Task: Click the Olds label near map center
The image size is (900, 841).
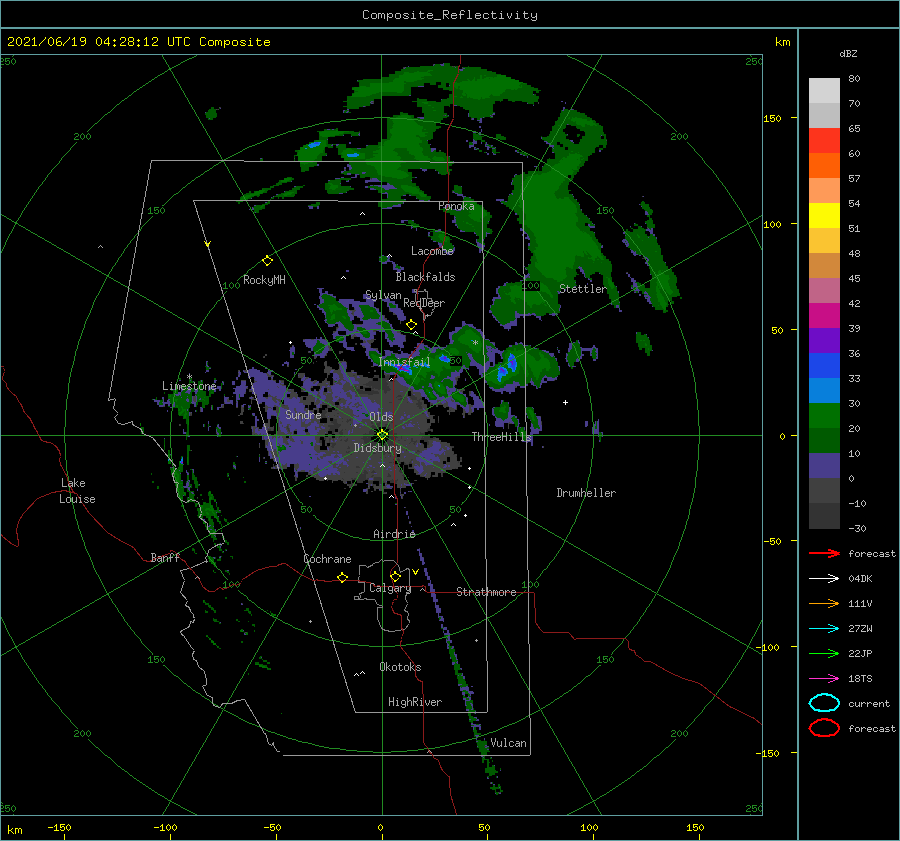Action: [381, 417]
